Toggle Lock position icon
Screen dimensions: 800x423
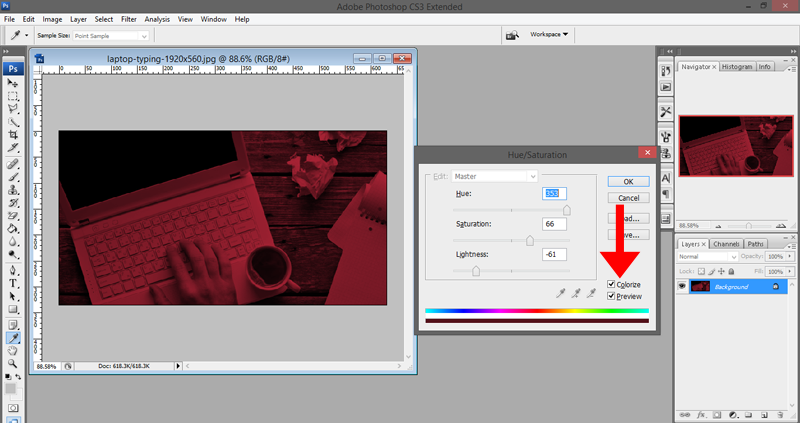[721, 271]
